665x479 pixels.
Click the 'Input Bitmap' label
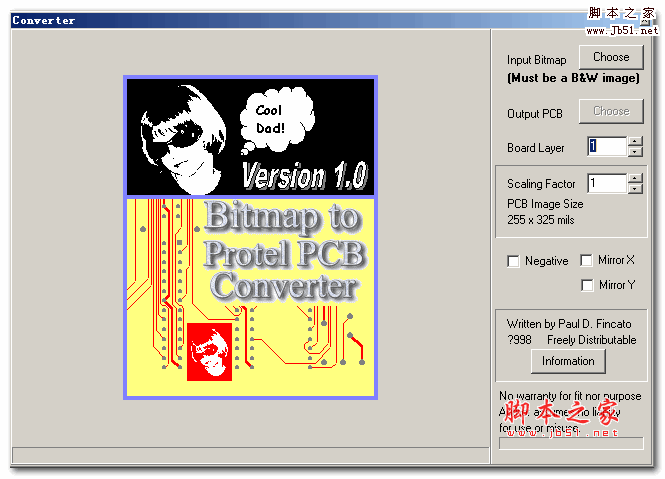coord(536,60)
